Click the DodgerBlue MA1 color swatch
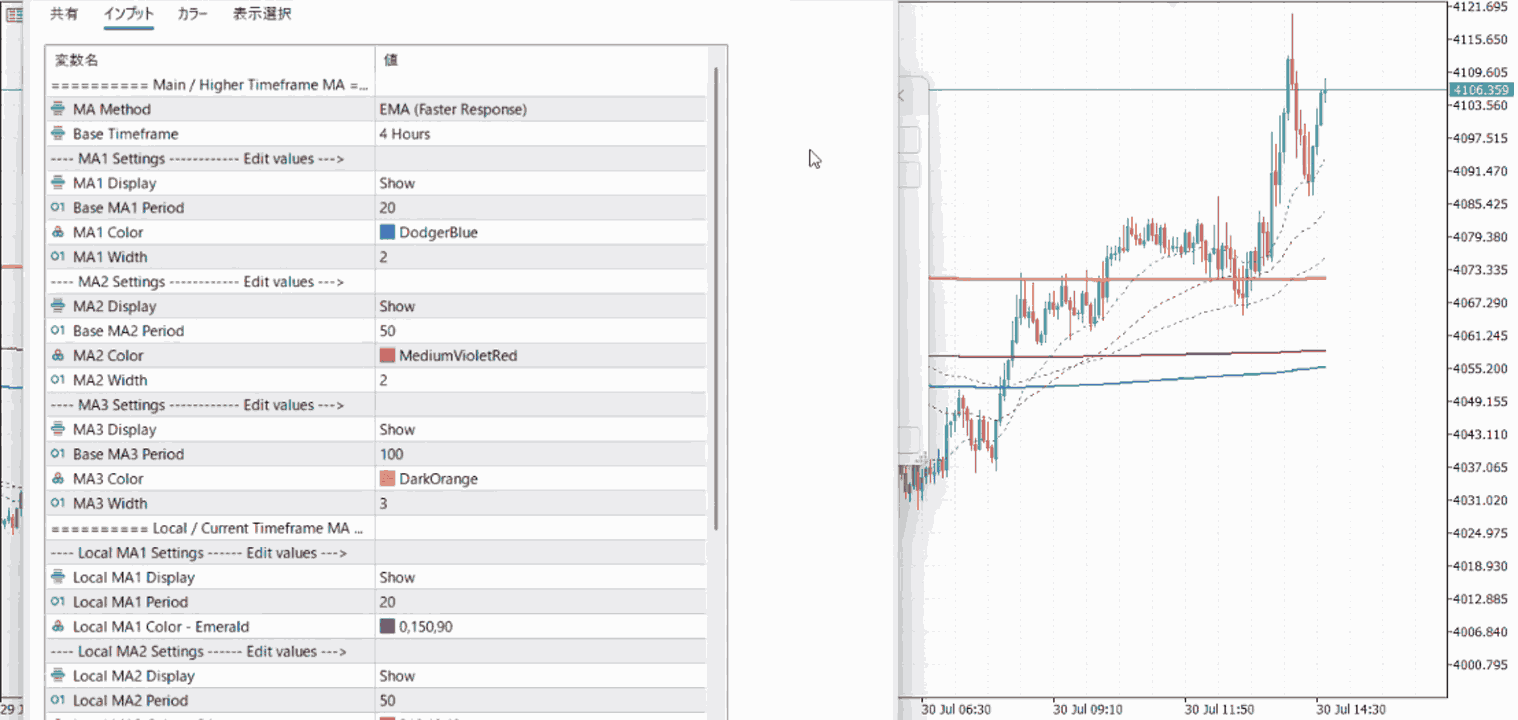 [387, 232]
